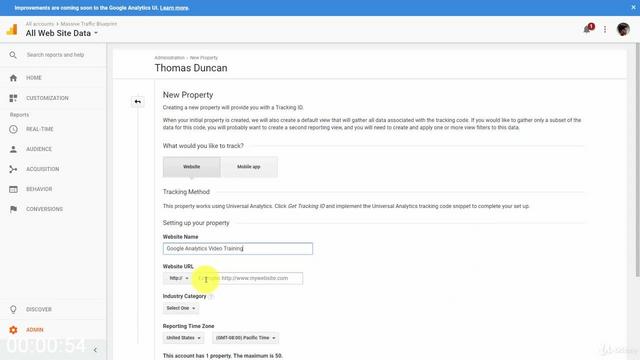Click the New Property heading

pyautogui.click(x=188, y=95)
